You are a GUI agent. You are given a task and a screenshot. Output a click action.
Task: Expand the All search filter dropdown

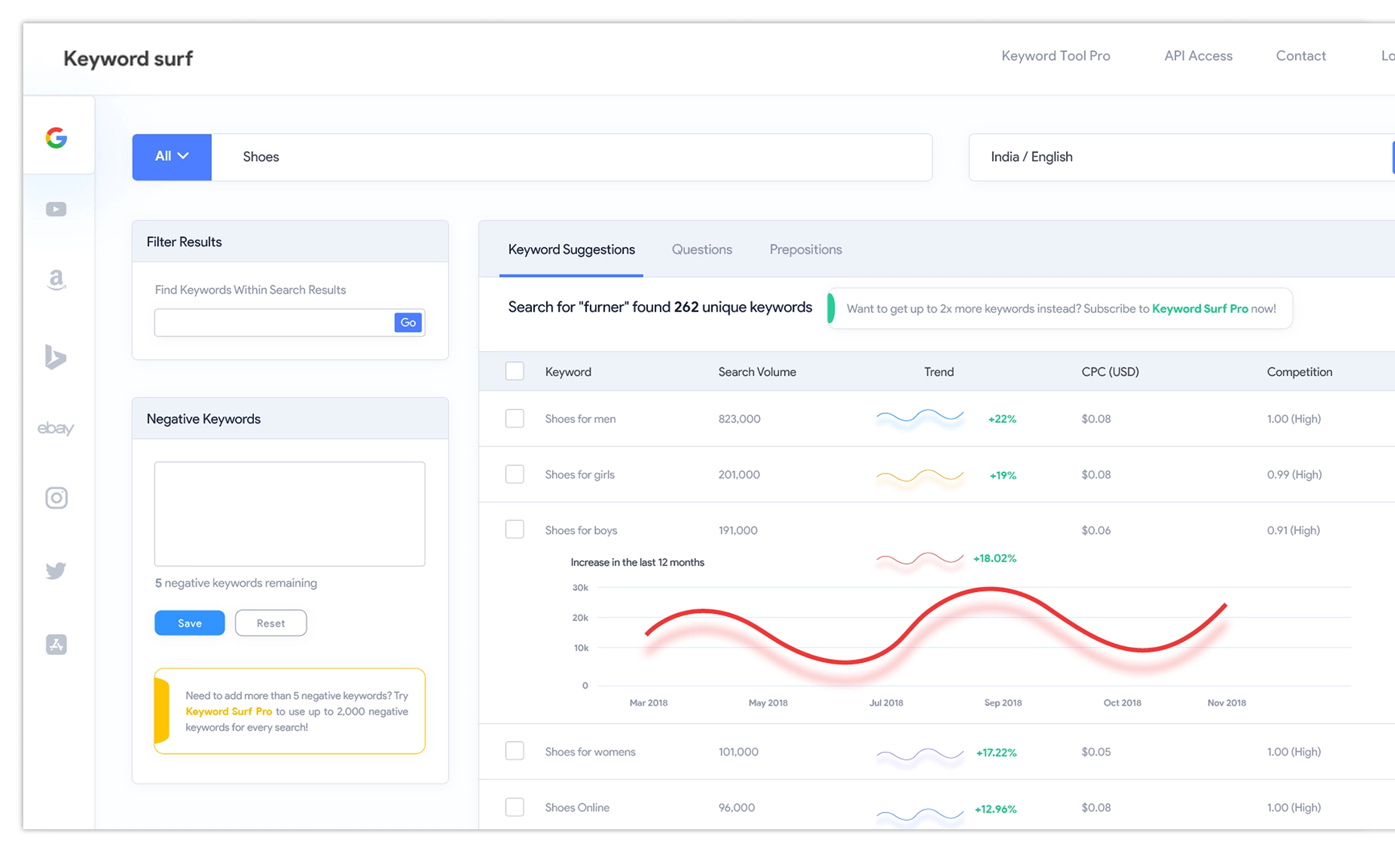[172, 156]
